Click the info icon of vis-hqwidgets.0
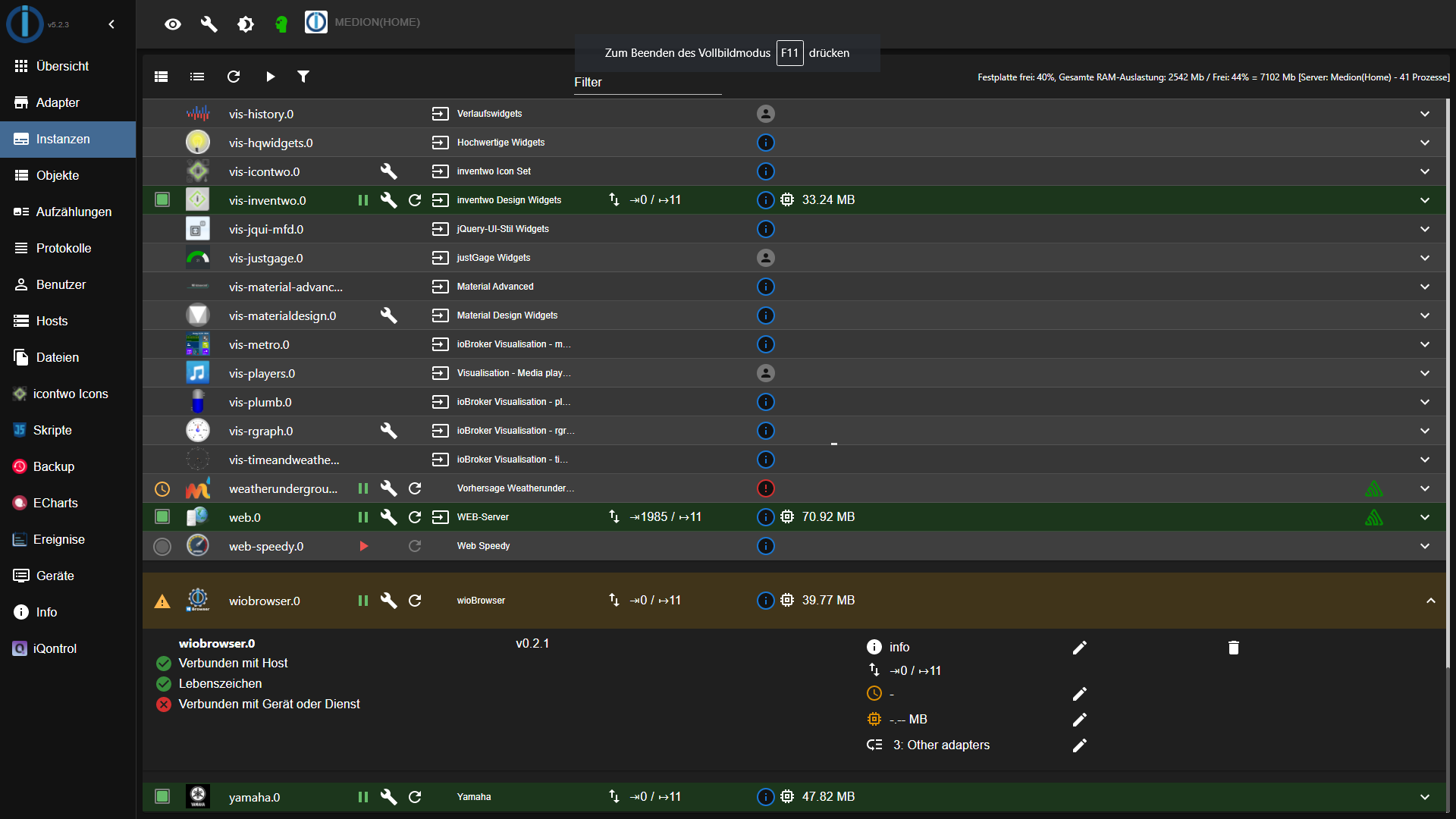The width and height of the screenshot is (1456, 819). [766, 143]
